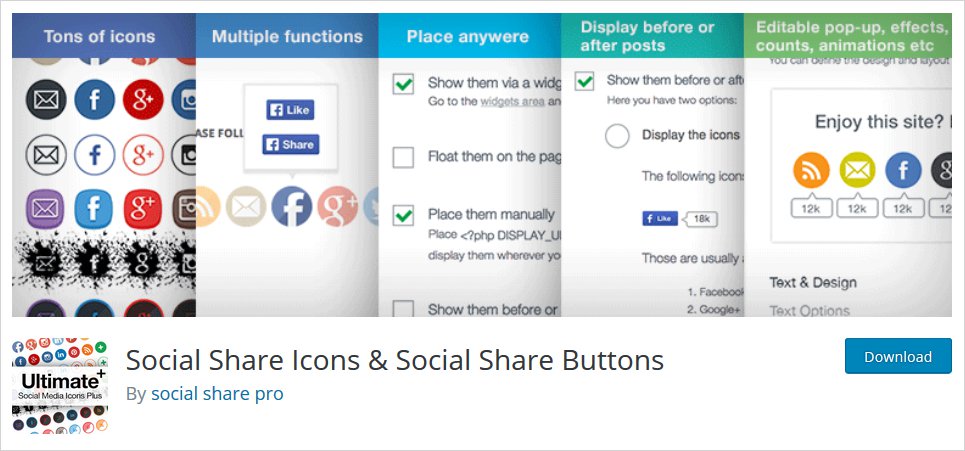This screenshot has height=451, width=965.
Task: Click the dark round email icon in top row
Action: [45, 101]
